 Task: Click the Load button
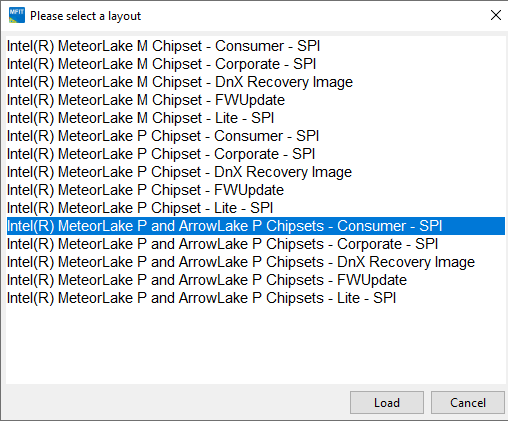[387, 403]
